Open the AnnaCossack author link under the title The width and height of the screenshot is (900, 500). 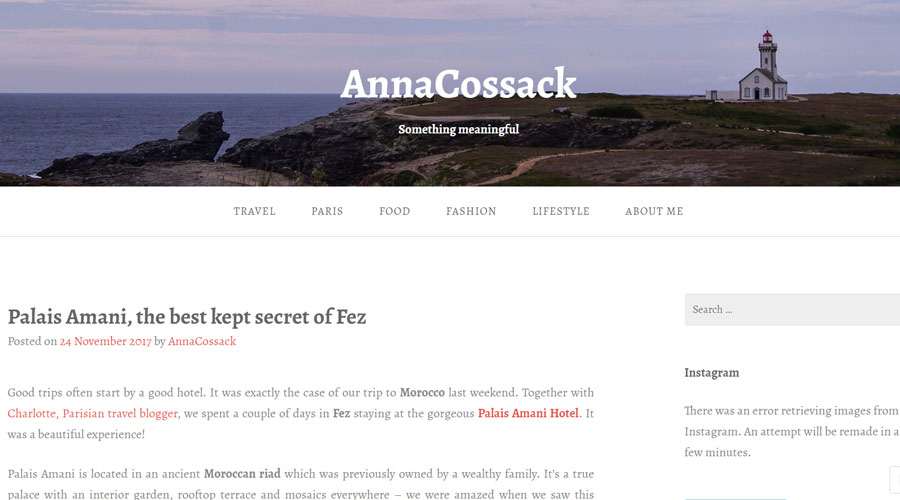[x=202, y=341]
